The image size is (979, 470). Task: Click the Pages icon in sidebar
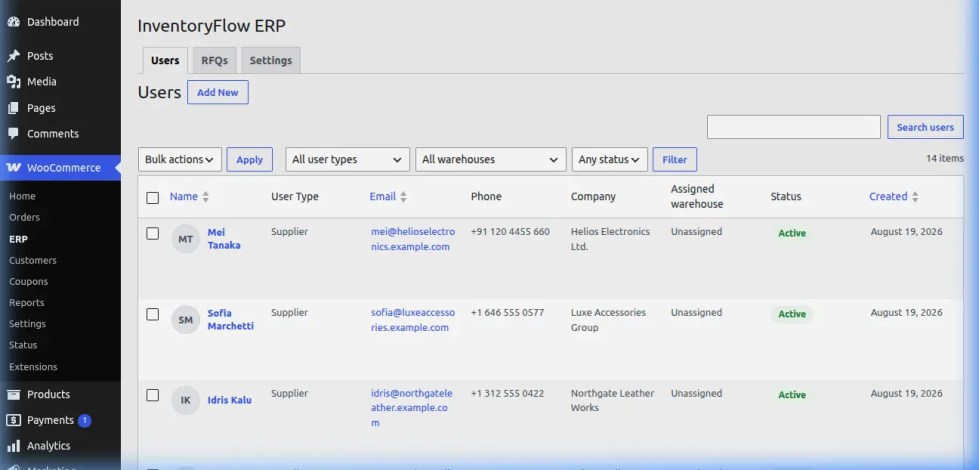click(x=14, y=108)
